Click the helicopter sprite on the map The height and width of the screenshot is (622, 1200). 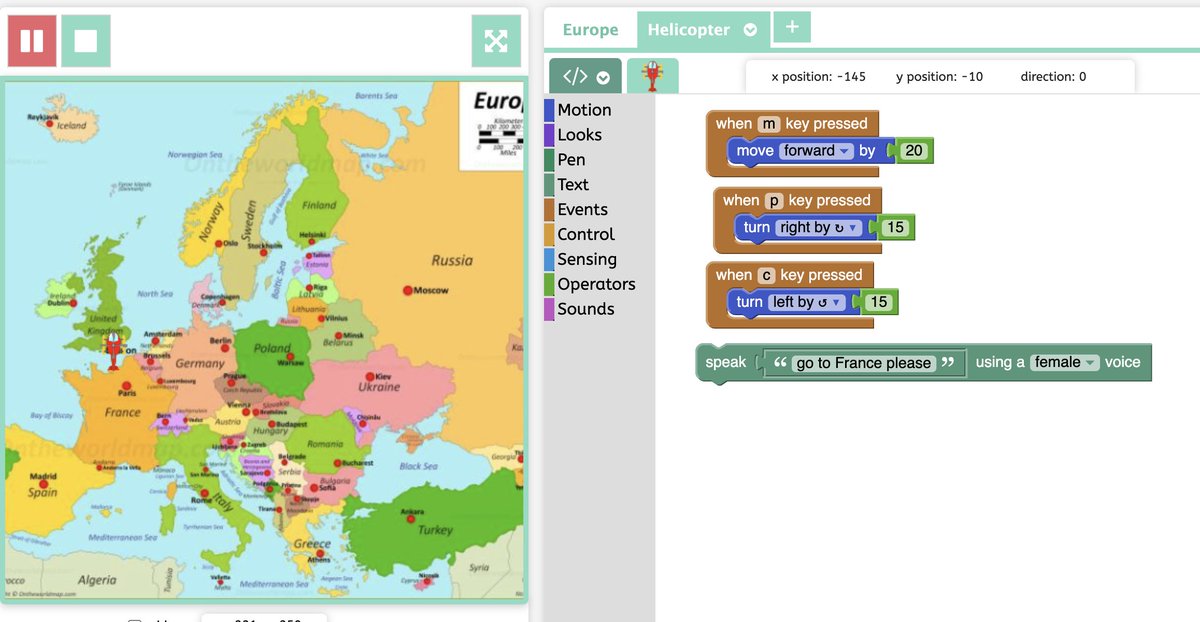pyautogui.click(x=114, y=350)
